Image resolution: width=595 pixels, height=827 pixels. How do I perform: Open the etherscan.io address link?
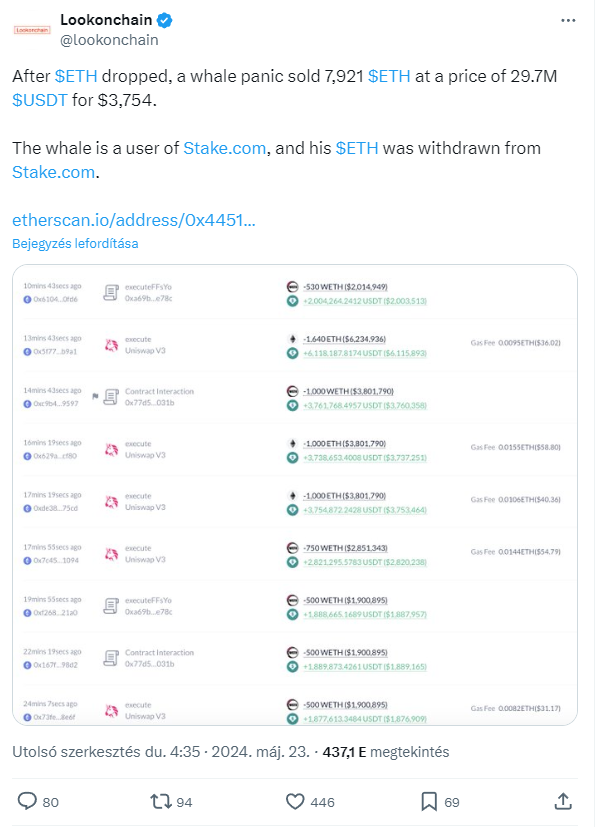134,220
